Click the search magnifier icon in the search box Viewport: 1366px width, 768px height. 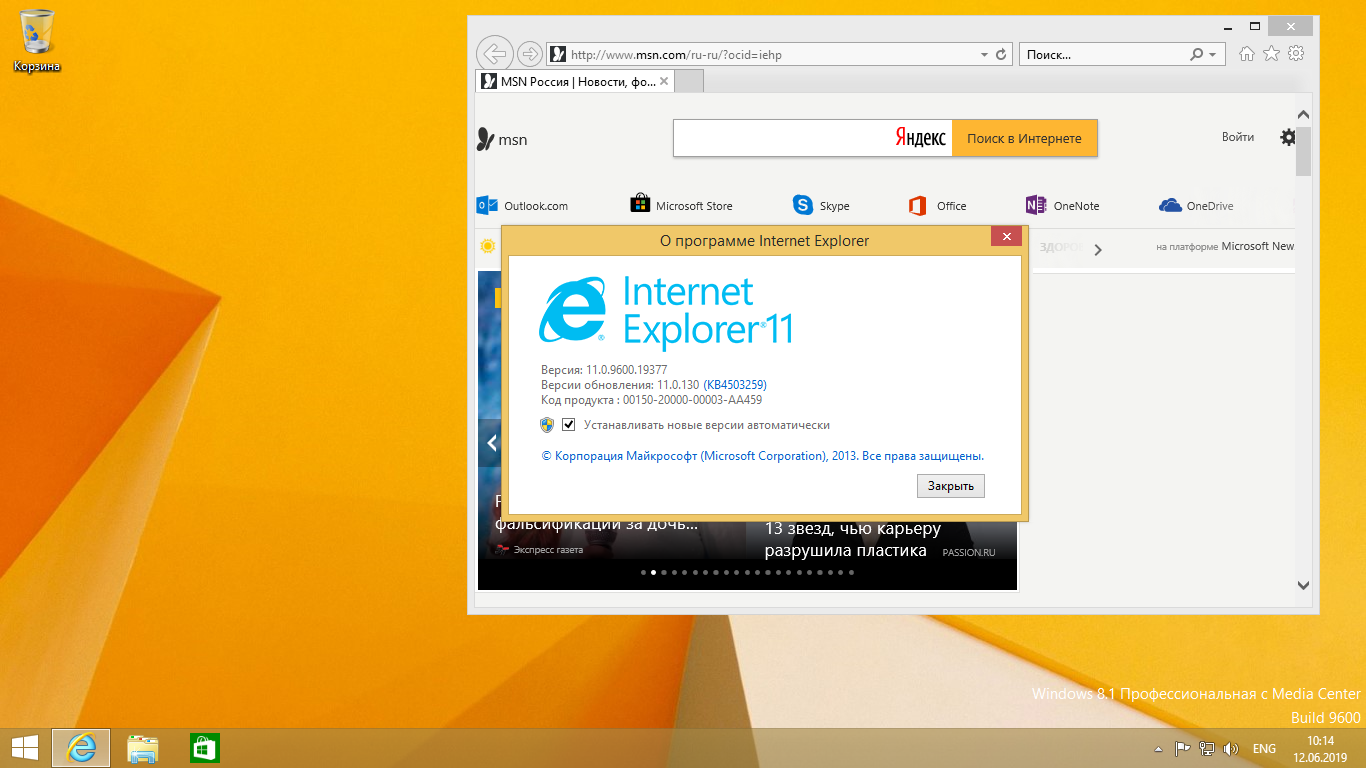click(x=1197, y=54)
